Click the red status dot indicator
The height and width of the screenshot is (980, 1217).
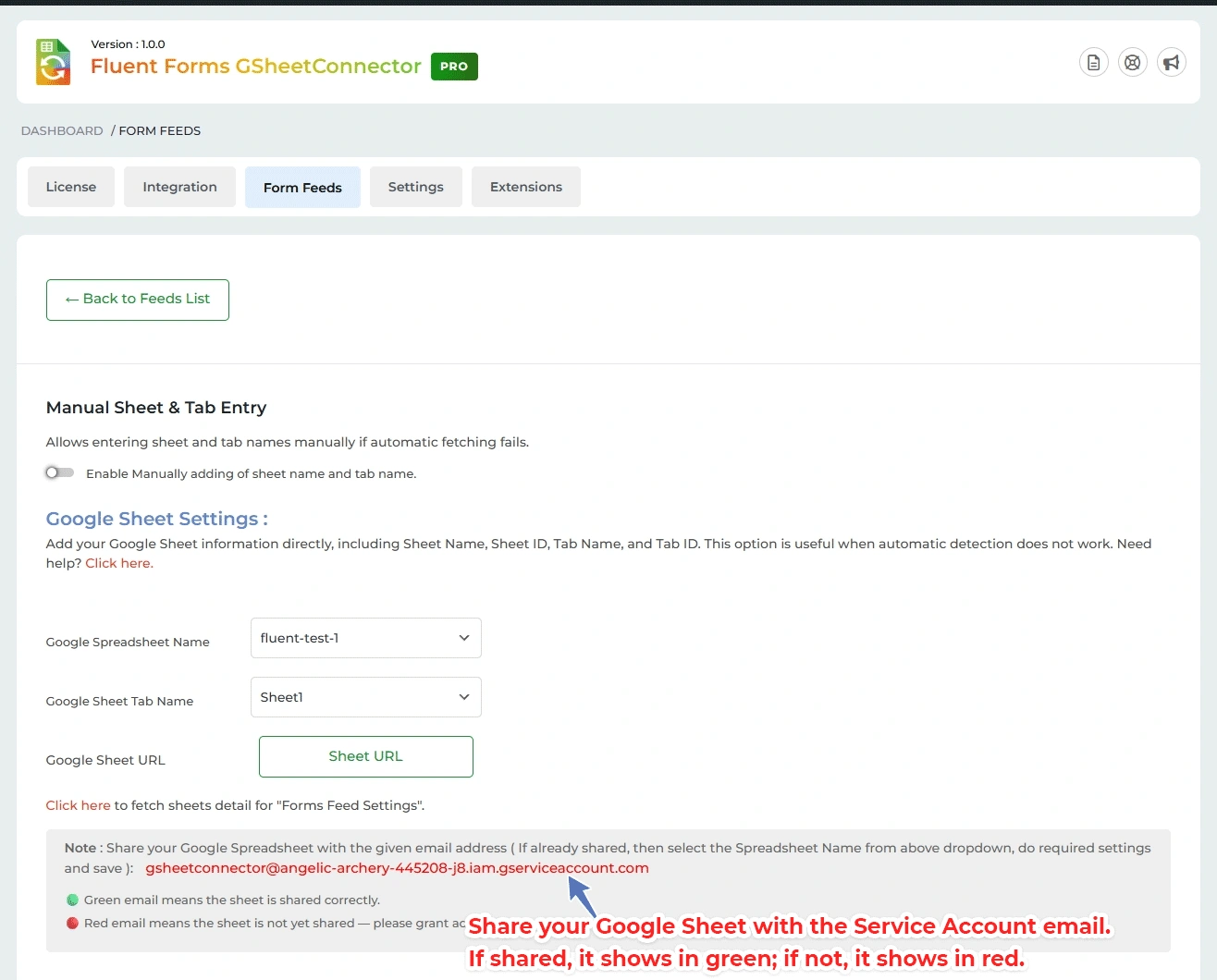click(72, 923)
